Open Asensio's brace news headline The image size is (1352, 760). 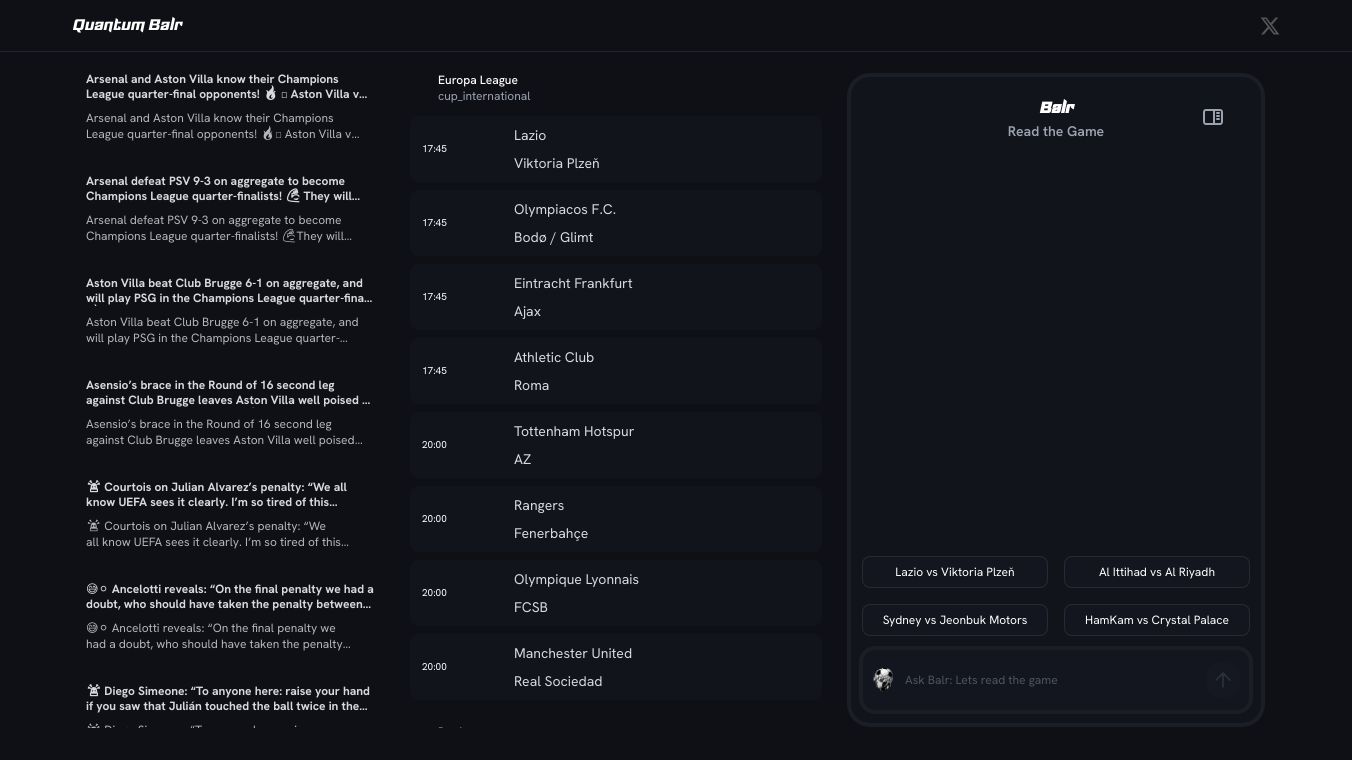point(228,393)
